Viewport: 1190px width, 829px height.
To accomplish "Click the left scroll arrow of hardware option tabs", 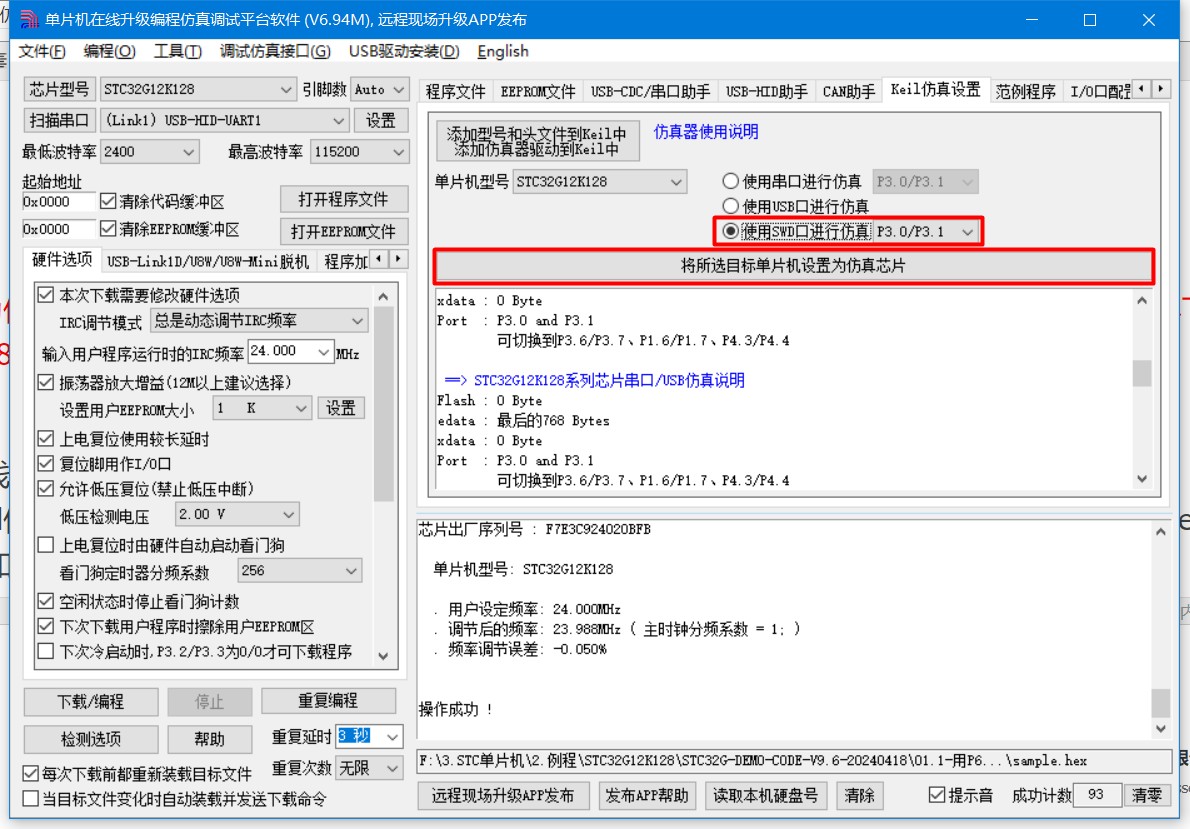I will coord(380,259).
